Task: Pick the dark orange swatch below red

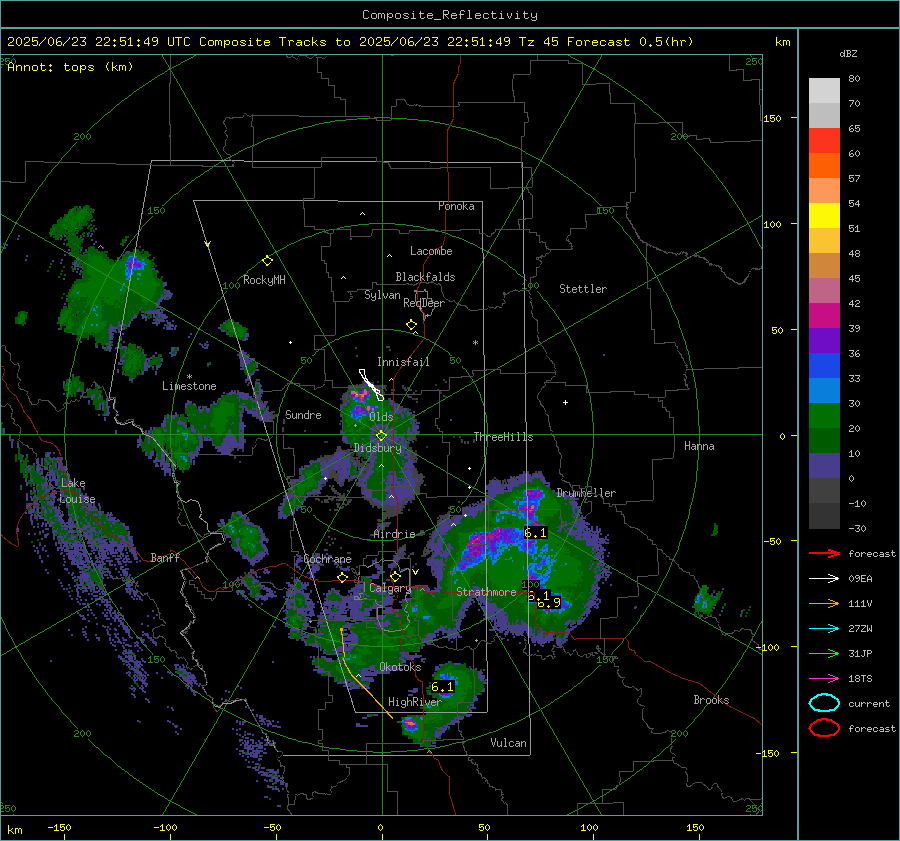Action: pos(824,165)
